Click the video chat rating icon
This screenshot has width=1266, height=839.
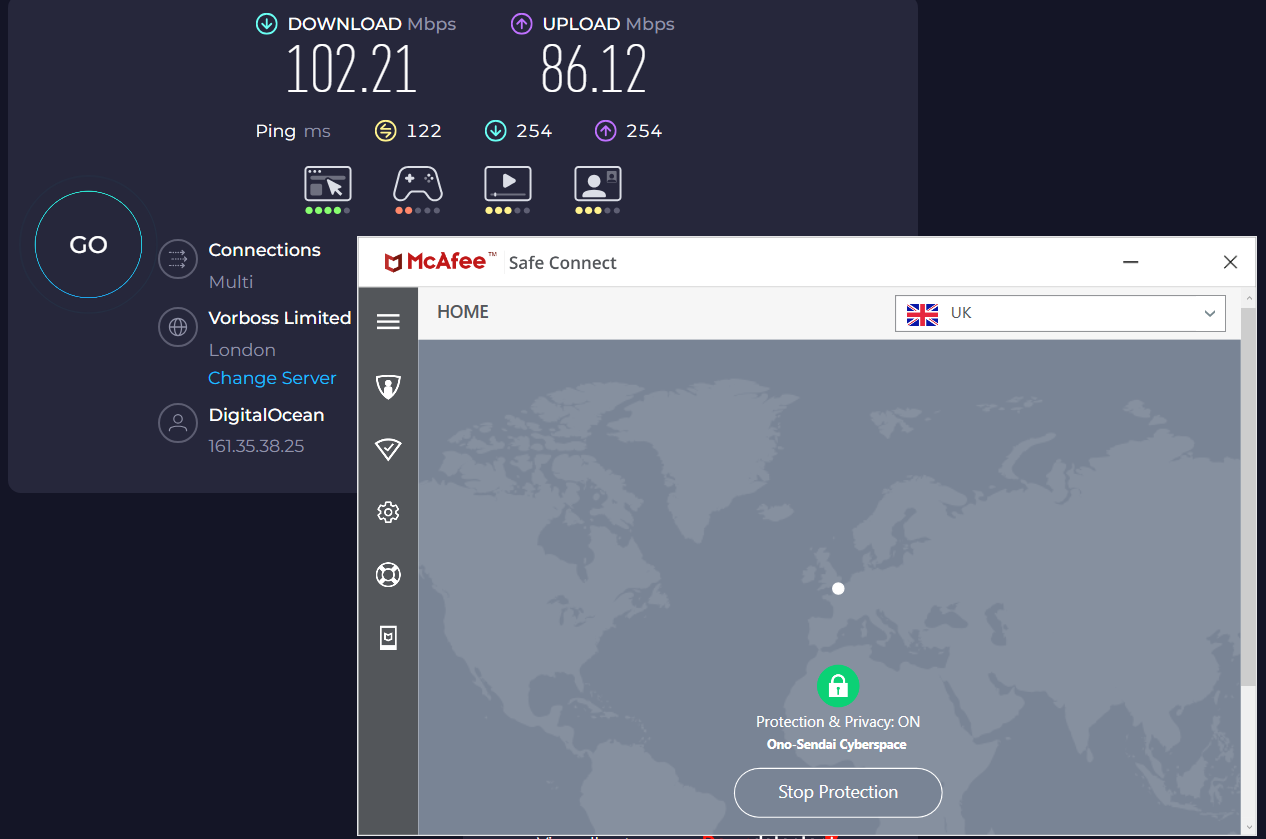[x=598, y=184]
